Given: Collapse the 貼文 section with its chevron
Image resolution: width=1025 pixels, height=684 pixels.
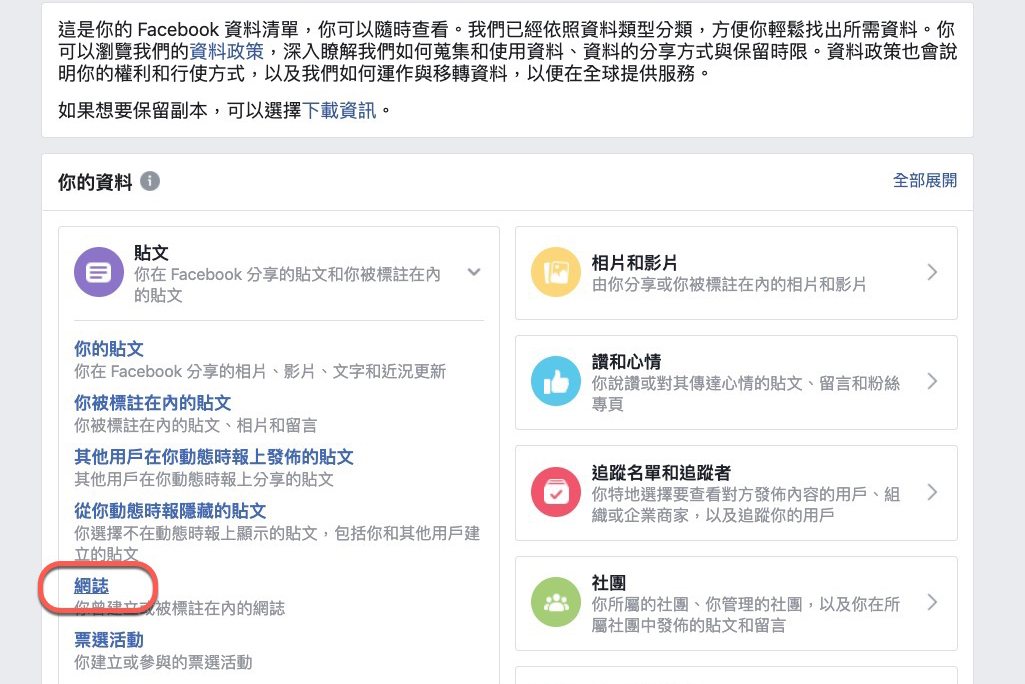Looking at the screenshot, I should pos(474,270).
